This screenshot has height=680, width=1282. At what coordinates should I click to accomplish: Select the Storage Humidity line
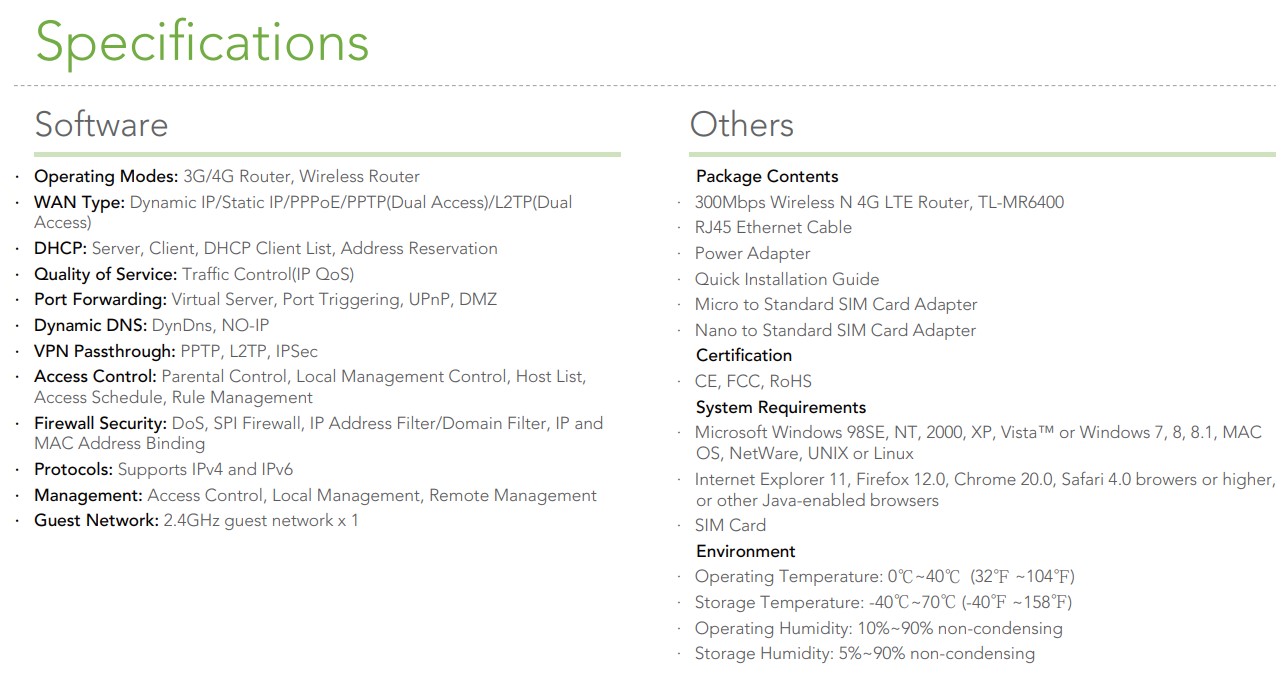[864, 654]
